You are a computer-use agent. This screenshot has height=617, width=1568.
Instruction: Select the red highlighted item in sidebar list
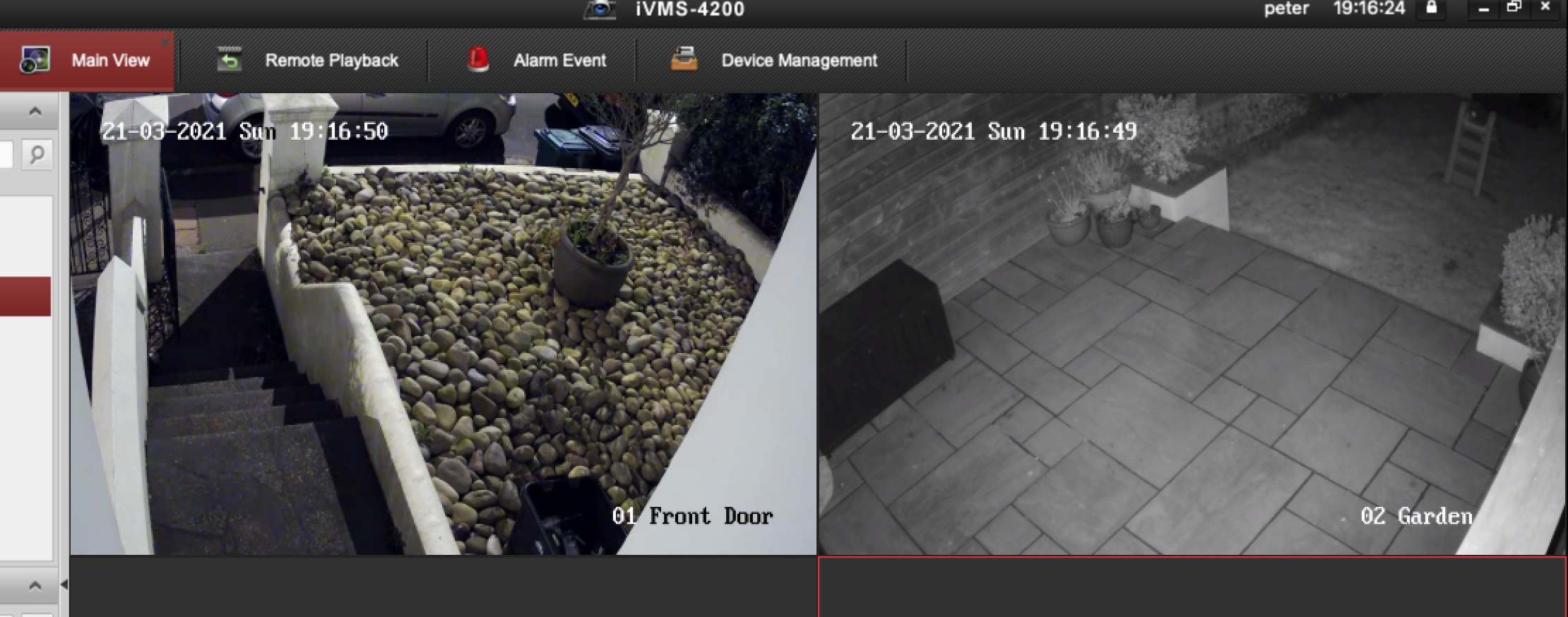pos(25,296)
